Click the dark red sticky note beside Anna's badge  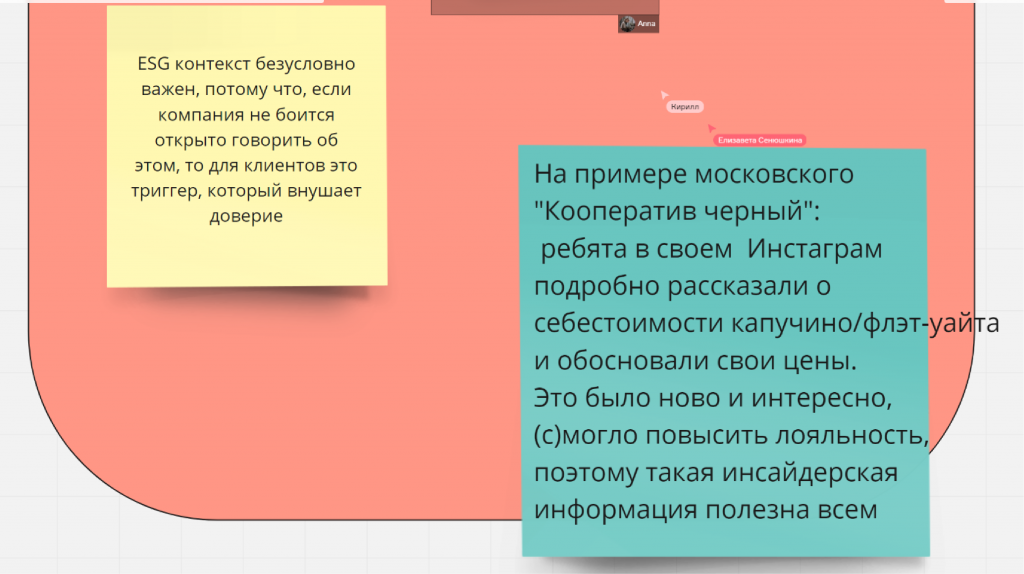(x=545, y=7)
